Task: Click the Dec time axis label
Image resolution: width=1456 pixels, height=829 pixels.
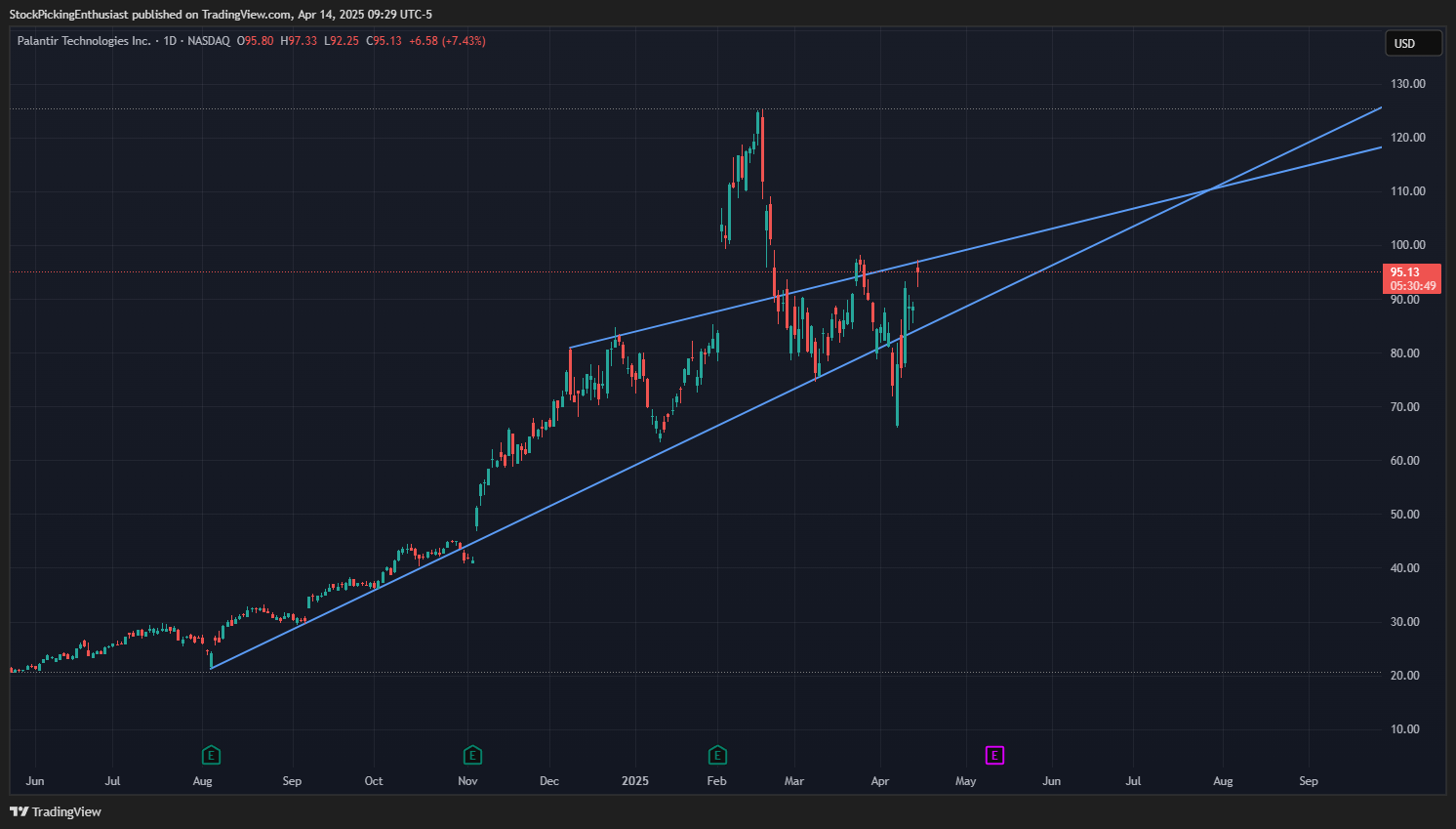Action: [x=549, y=781]
